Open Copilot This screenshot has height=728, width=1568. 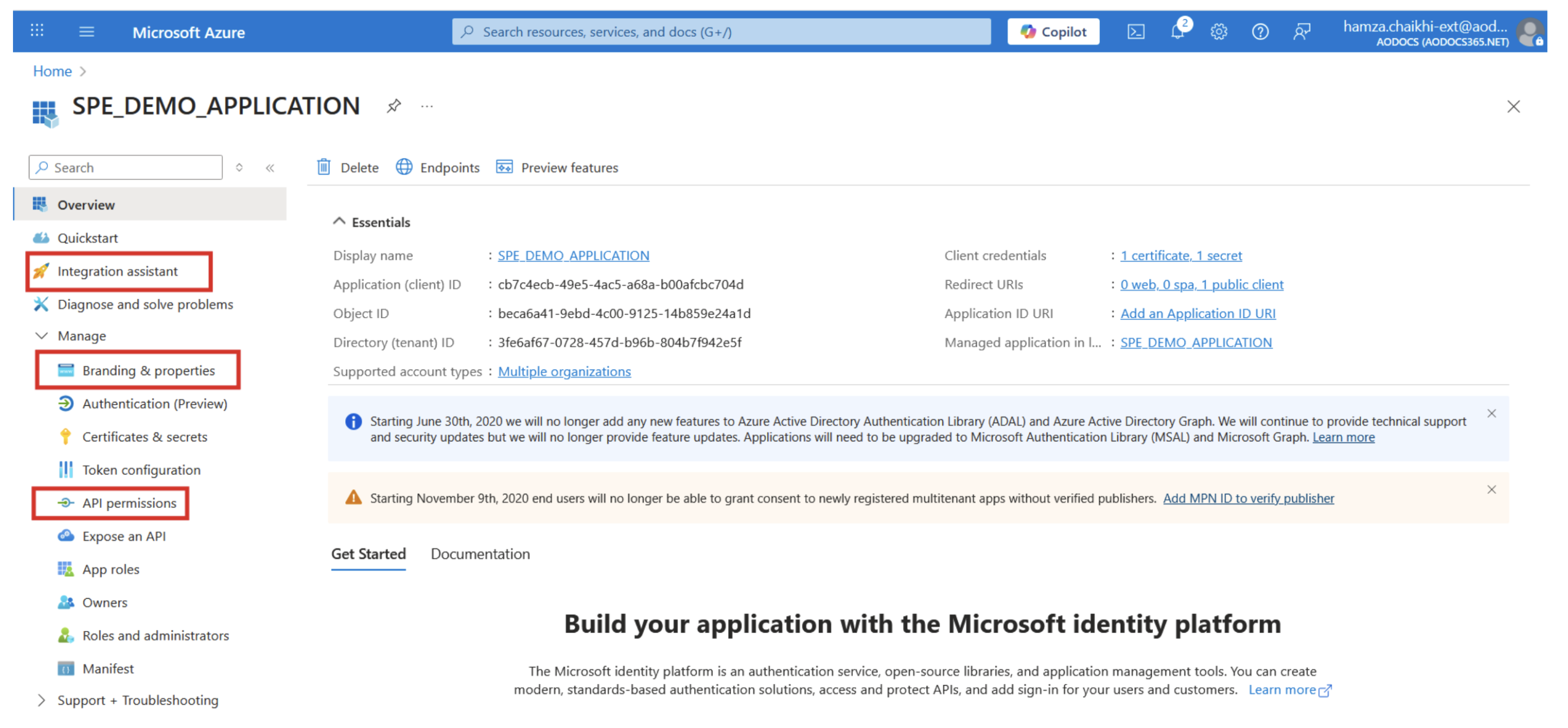click(x=1053, y=32)
